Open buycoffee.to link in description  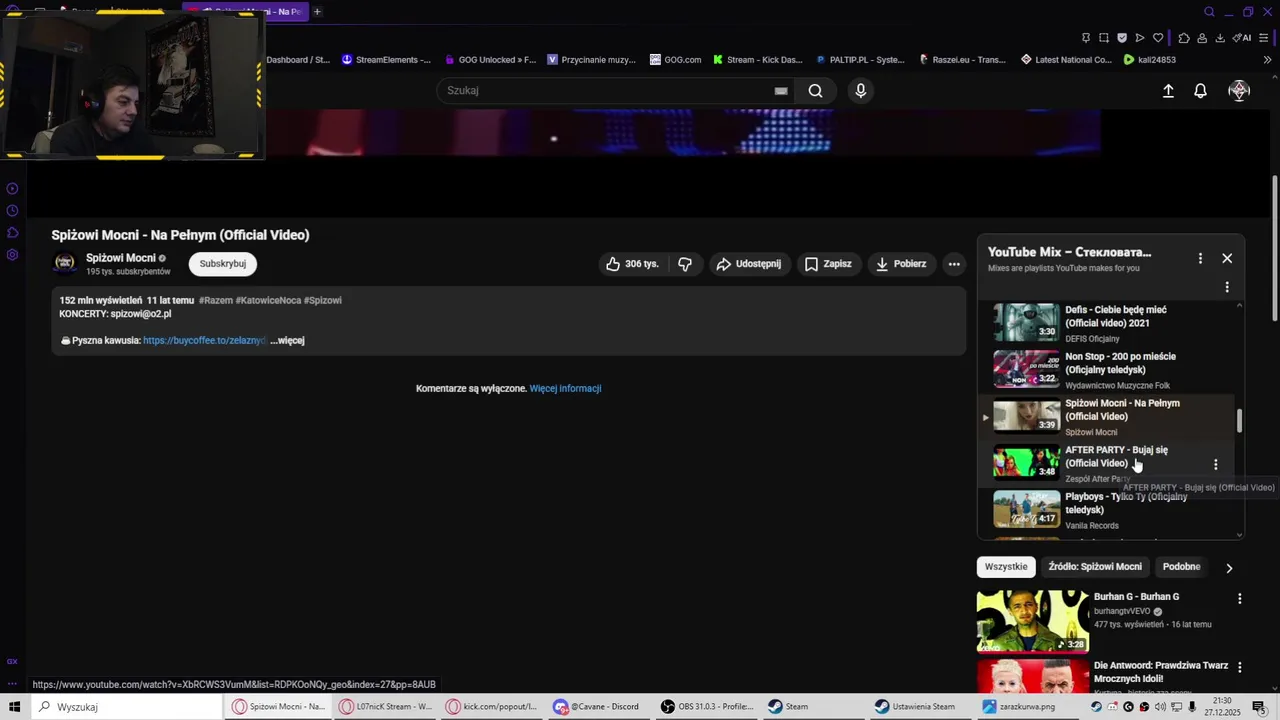tap(204, 340)
